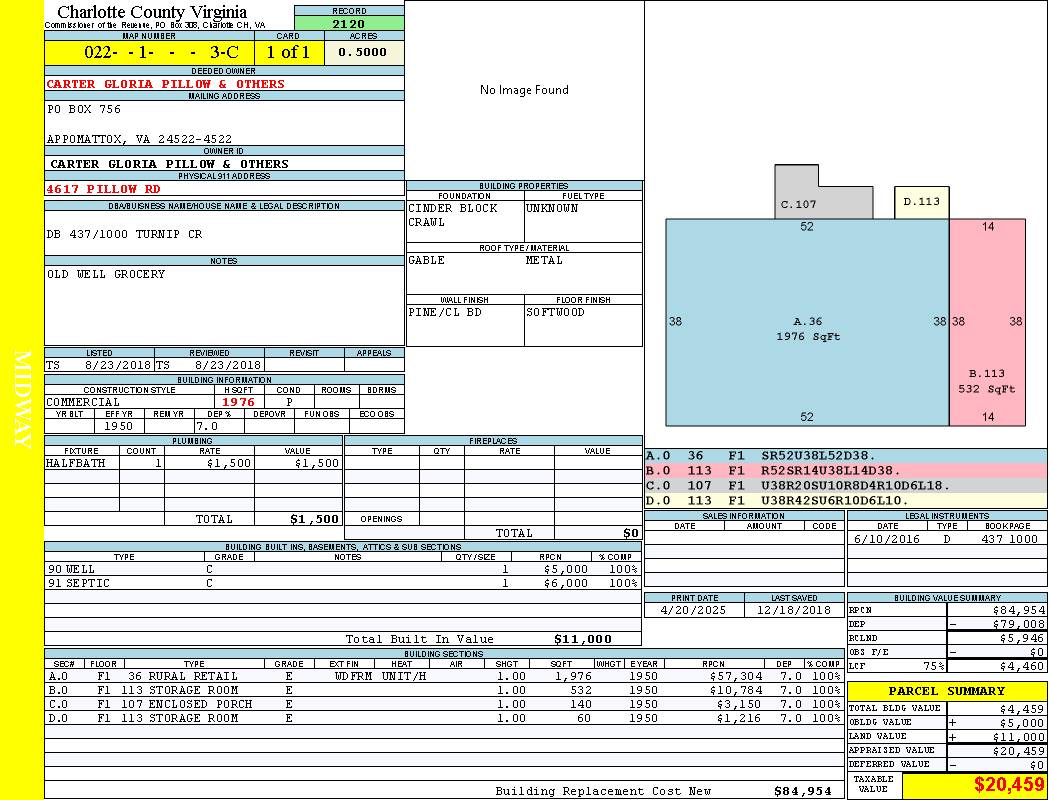
Task: Click the map number 022-1-3-C field
Action: tap(148, 53)
